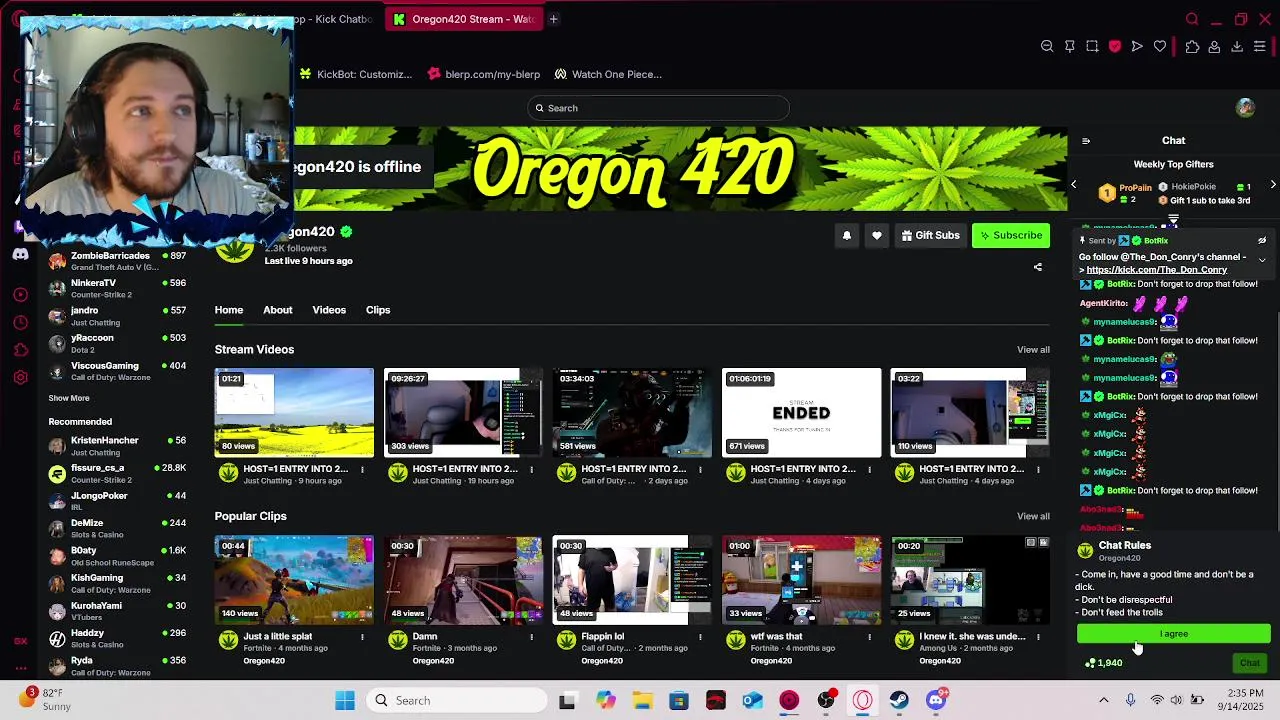Screen dimensions: 1280x720
Task: Toggle the red ad-blocker shield
Action: [1115, 46]
